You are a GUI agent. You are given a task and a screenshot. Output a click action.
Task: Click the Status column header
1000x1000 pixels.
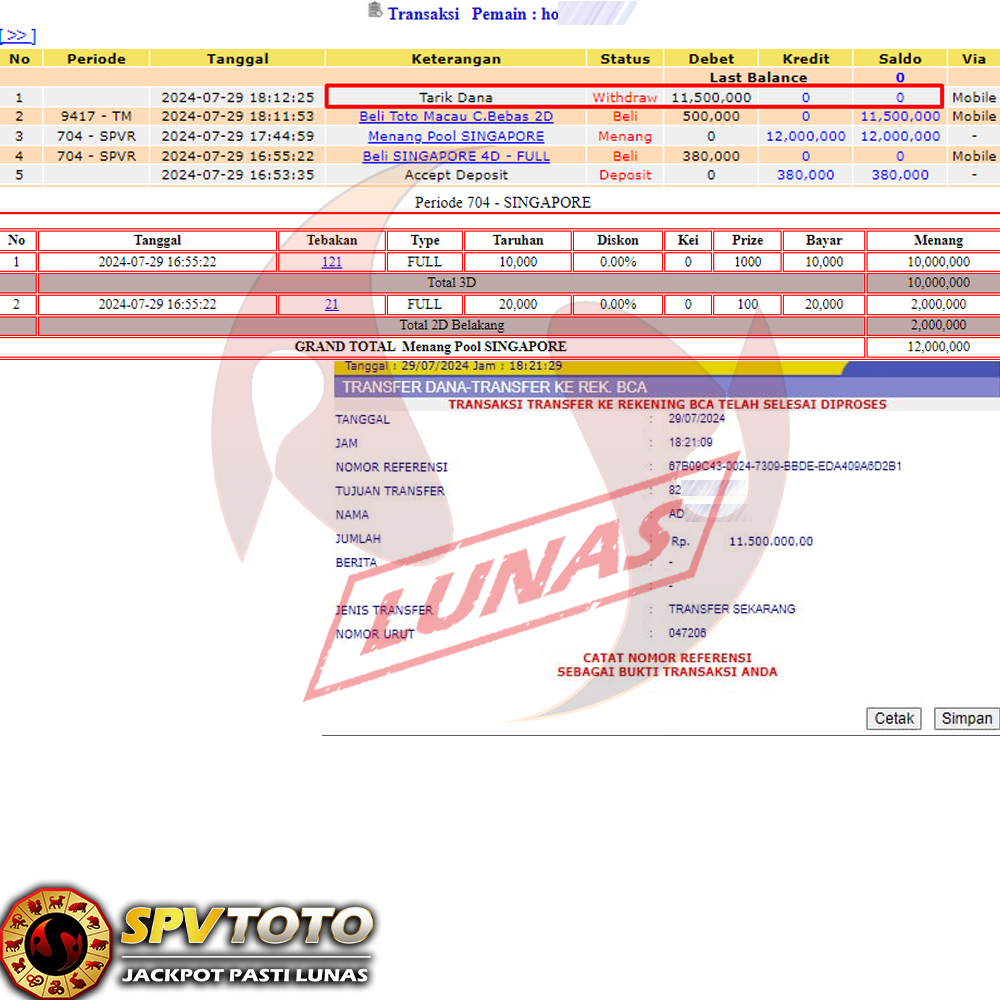click(625, 59)
